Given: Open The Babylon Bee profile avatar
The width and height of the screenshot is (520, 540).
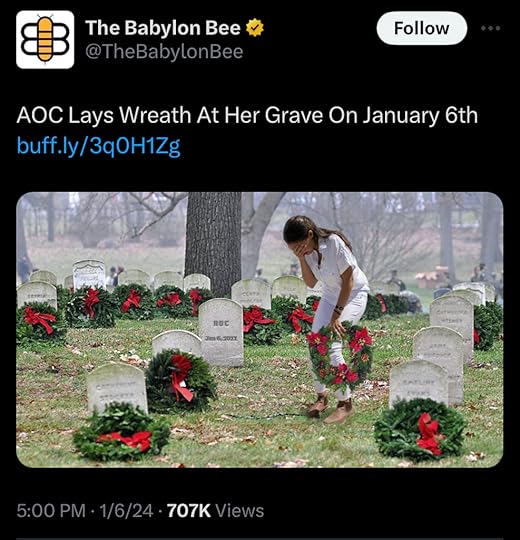Looking at the screenshot, I should pos(45,40).
